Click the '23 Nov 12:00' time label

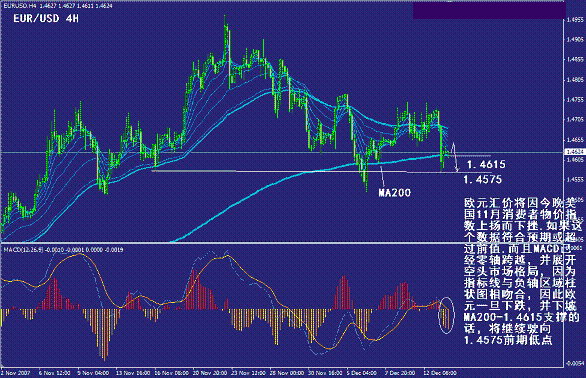point(248,373)
